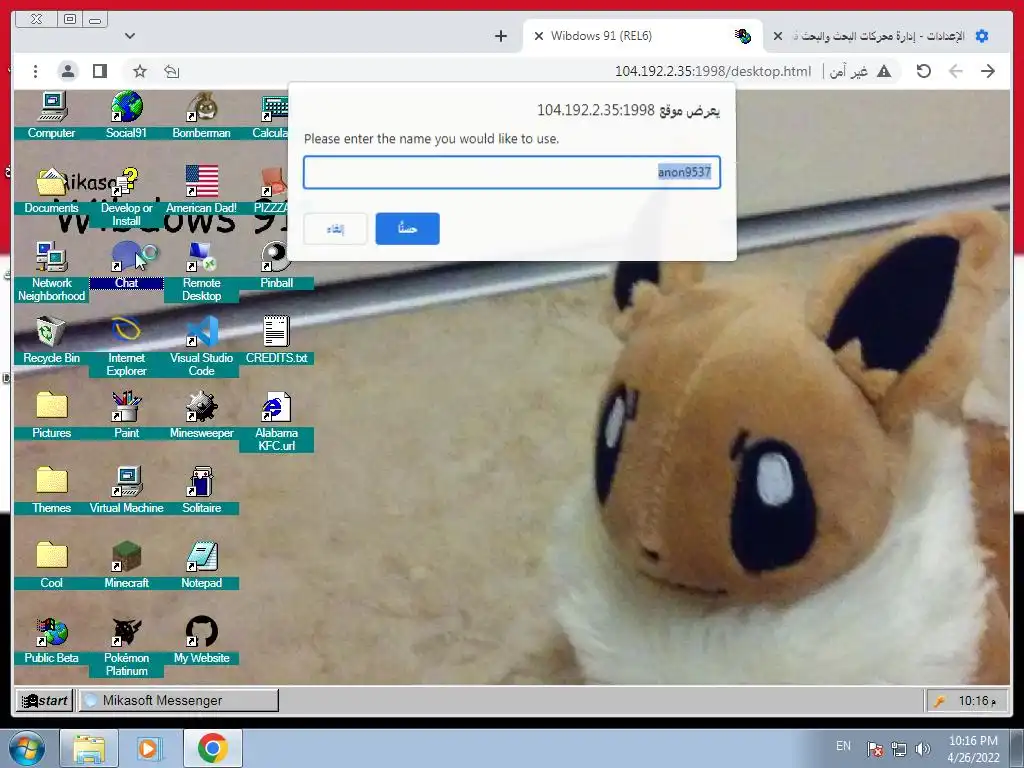Launch the Pinball icon
Screen dimensions: 1024x768
tap(276, 265)
